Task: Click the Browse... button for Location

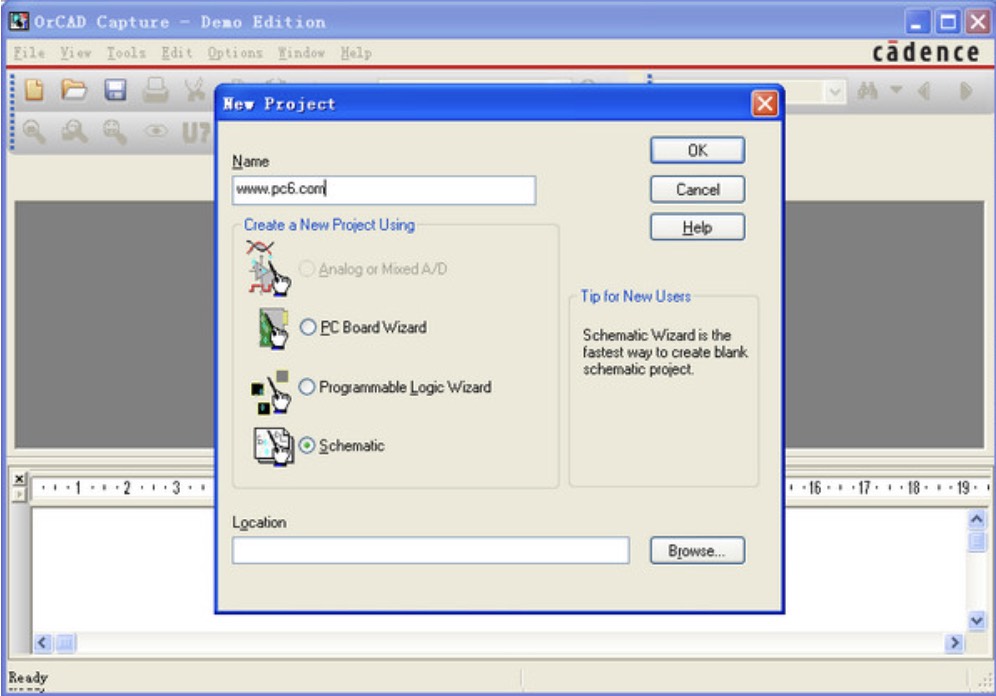Action: point(697,551)
